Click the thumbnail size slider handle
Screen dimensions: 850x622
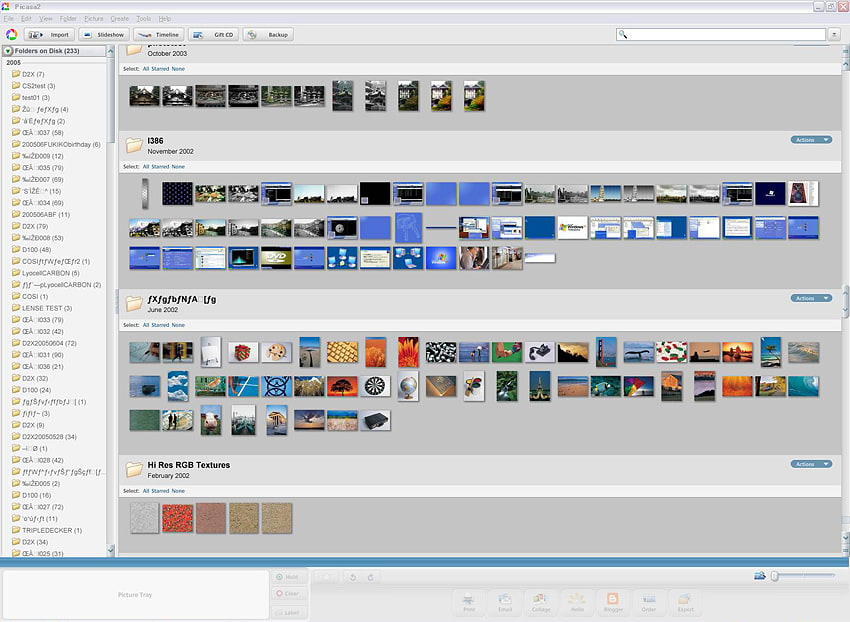click(775, 575)
